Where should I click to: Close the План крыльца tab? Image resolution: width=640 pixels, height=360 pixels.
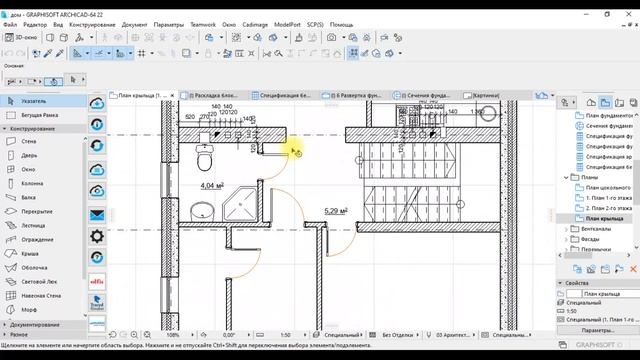point(172,96)
